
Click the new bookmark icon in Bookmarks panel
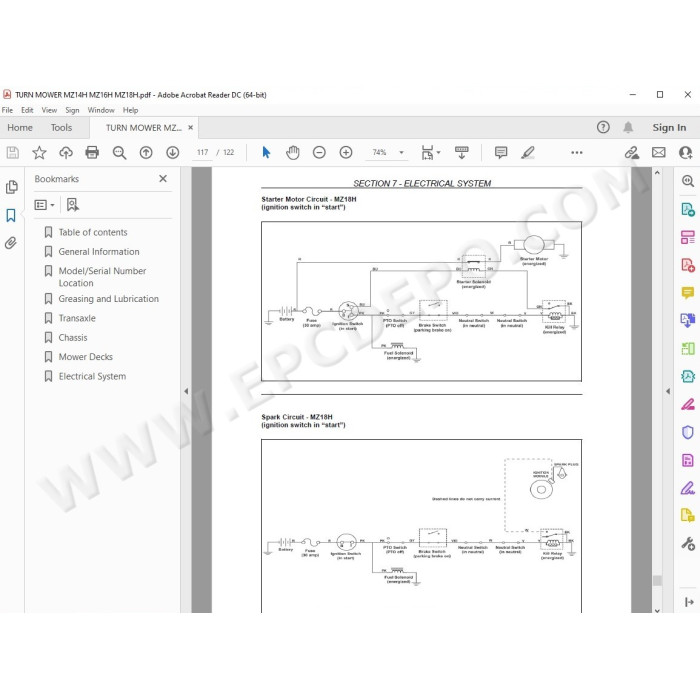coord(72,205)
